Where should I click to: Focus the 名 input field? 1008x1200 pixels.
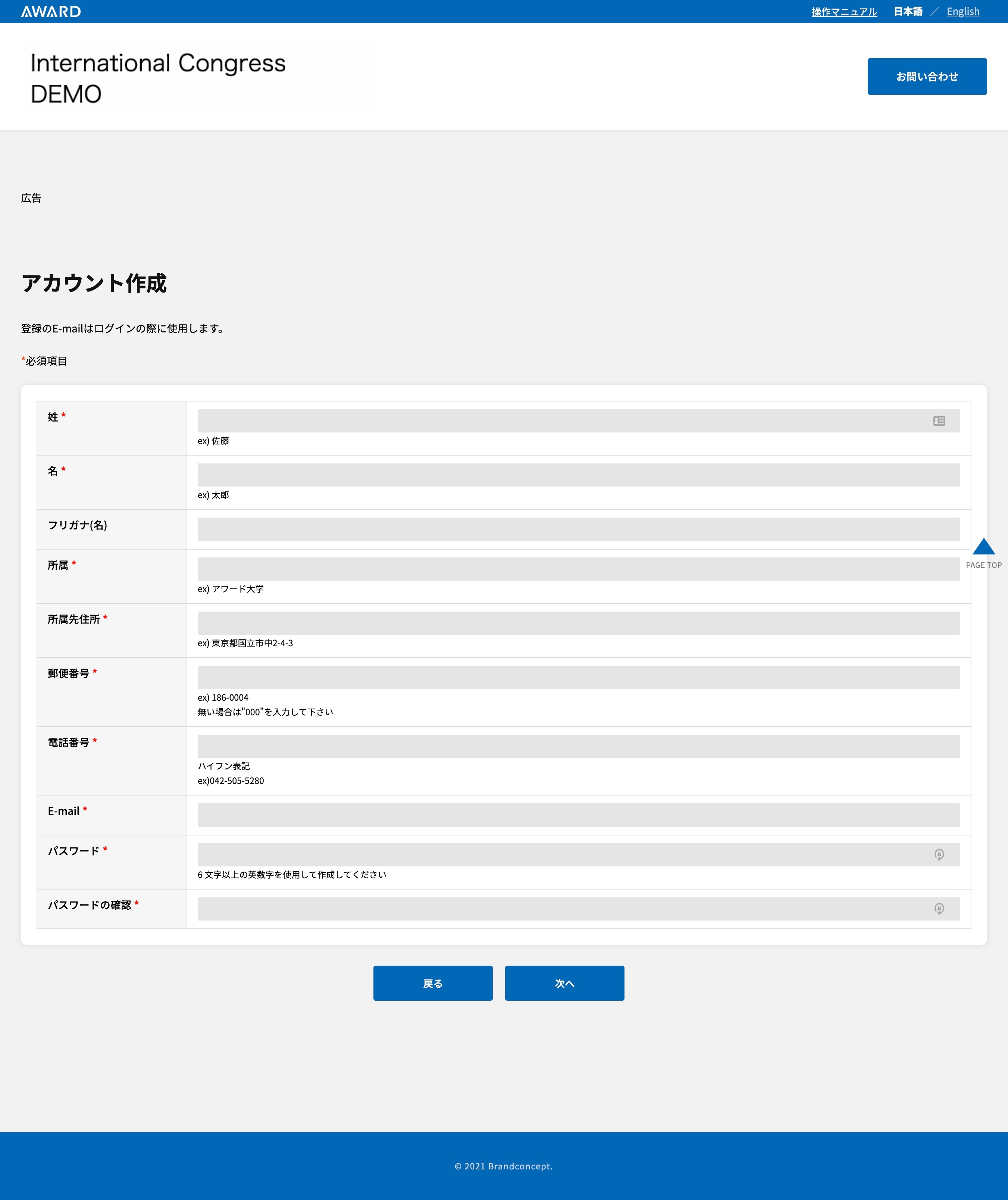(x=578, y=475)
